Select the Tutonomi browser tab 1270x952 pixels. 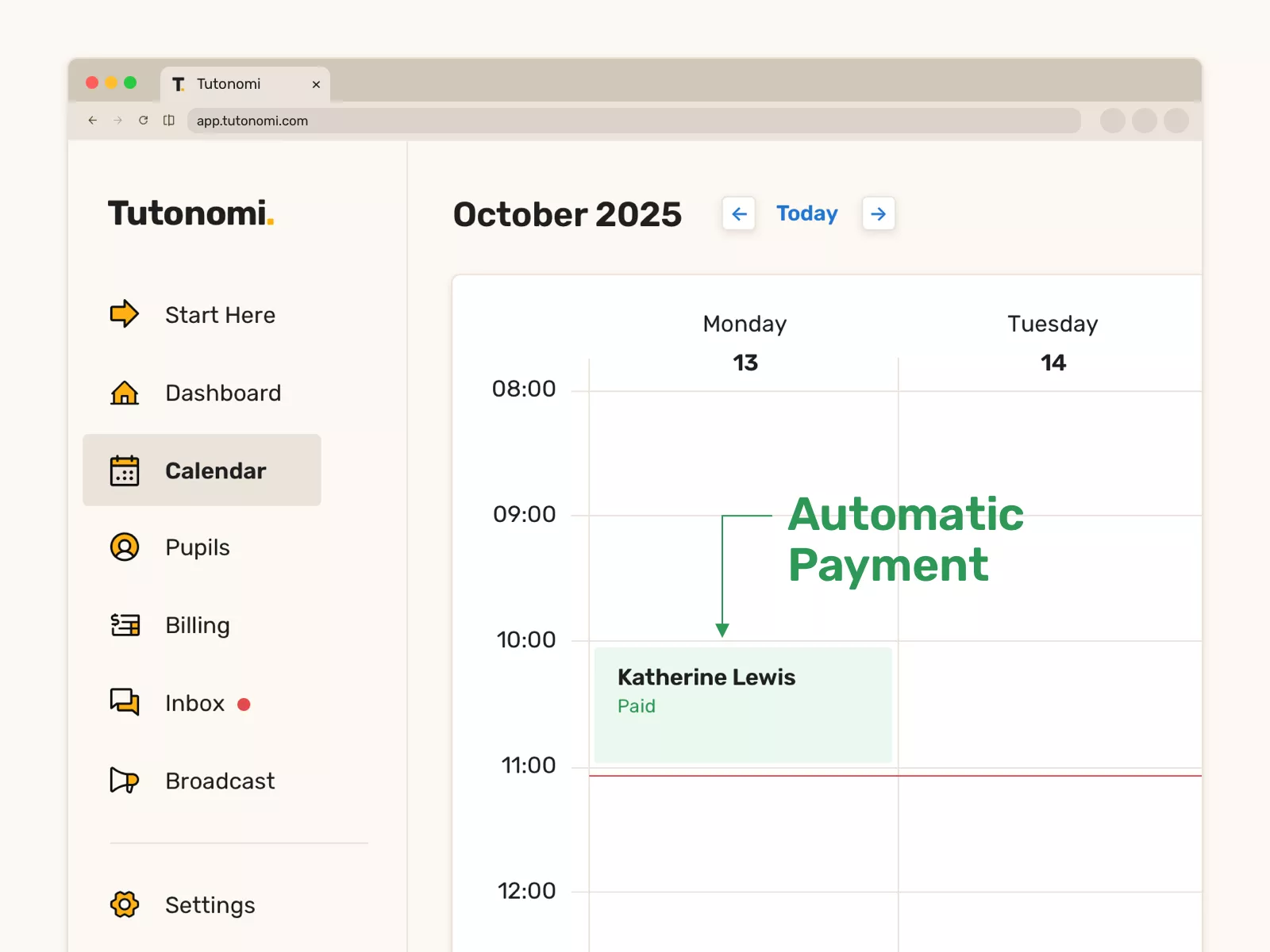245,84
